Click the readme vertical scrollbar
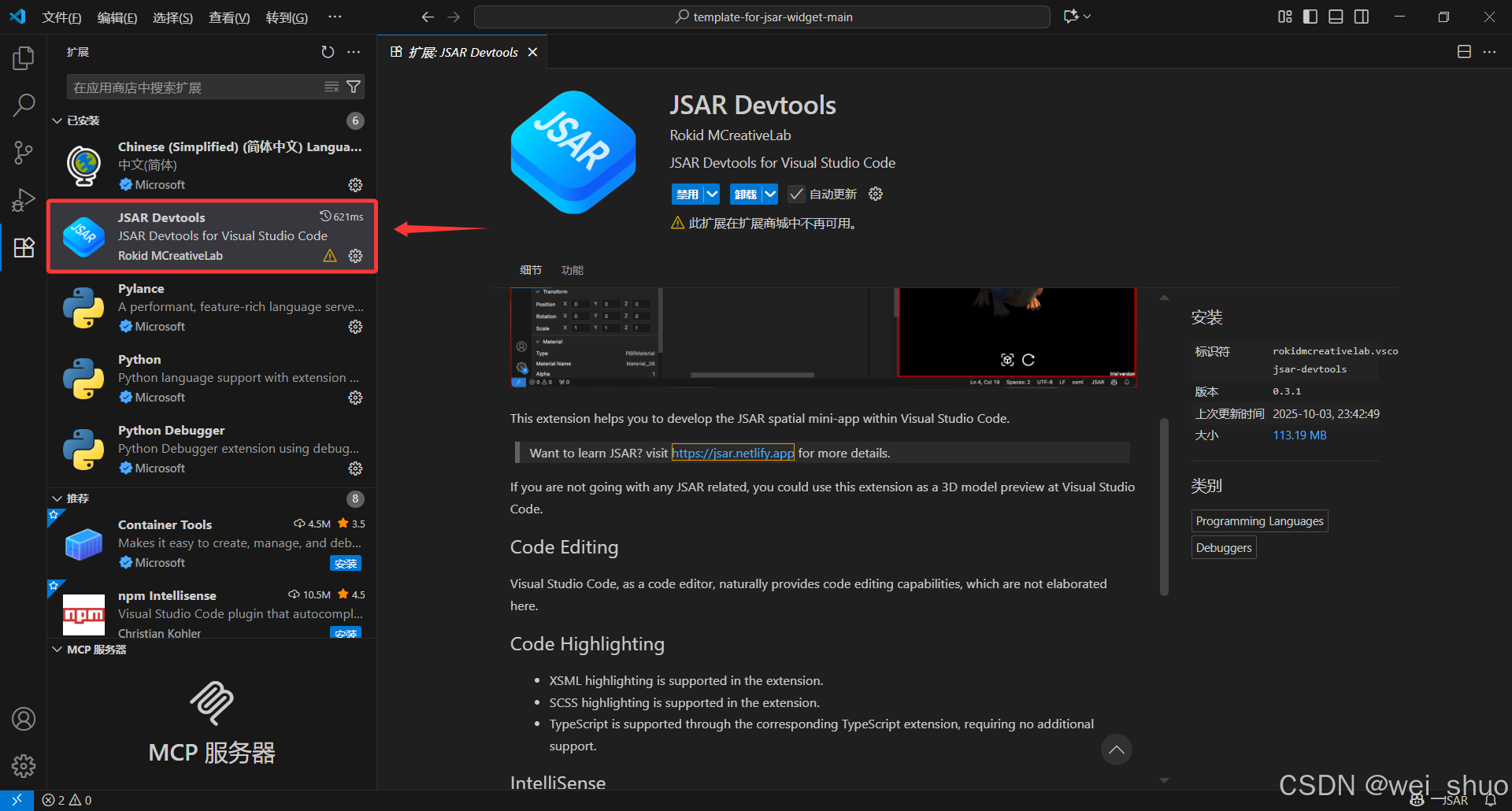This screenshot has height=811, width=1512. pos(1164,506)
